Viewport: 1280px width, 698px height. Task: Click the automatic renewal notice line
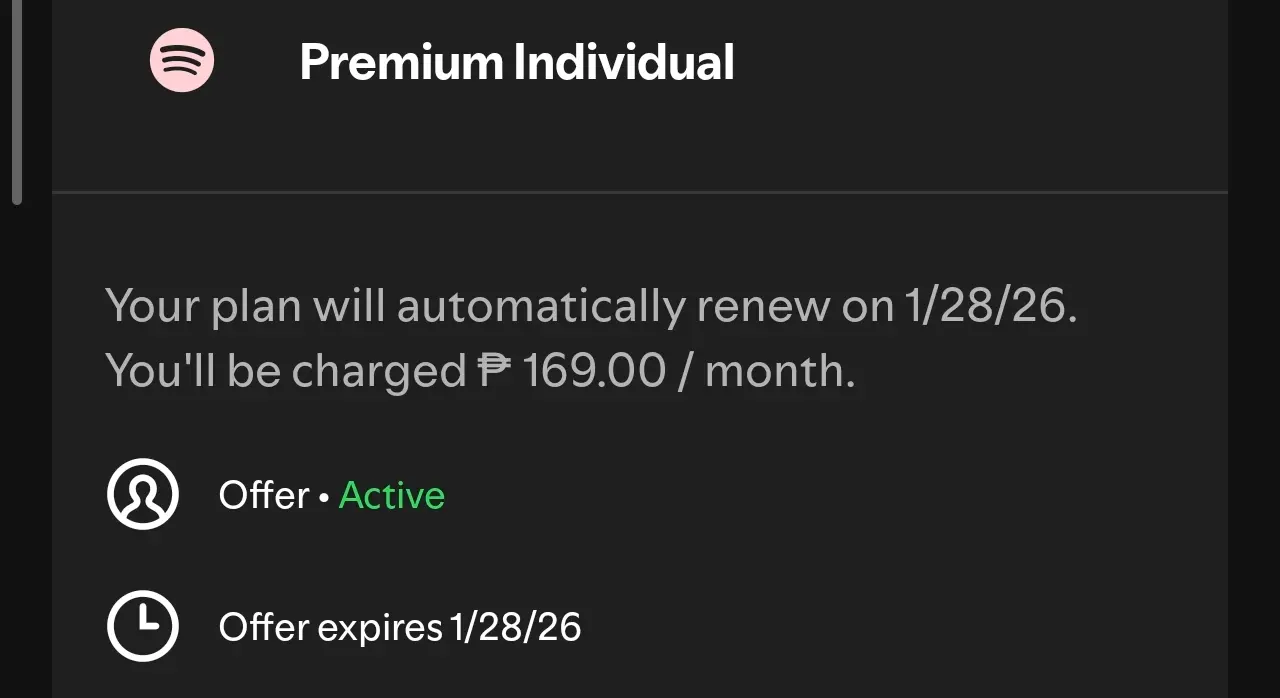click(592, 306)
